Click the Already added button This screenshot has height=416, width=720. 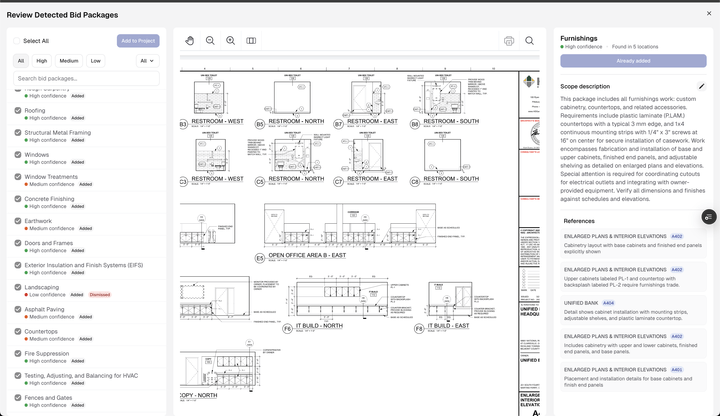pyautogui.click(x=633, y=61)
